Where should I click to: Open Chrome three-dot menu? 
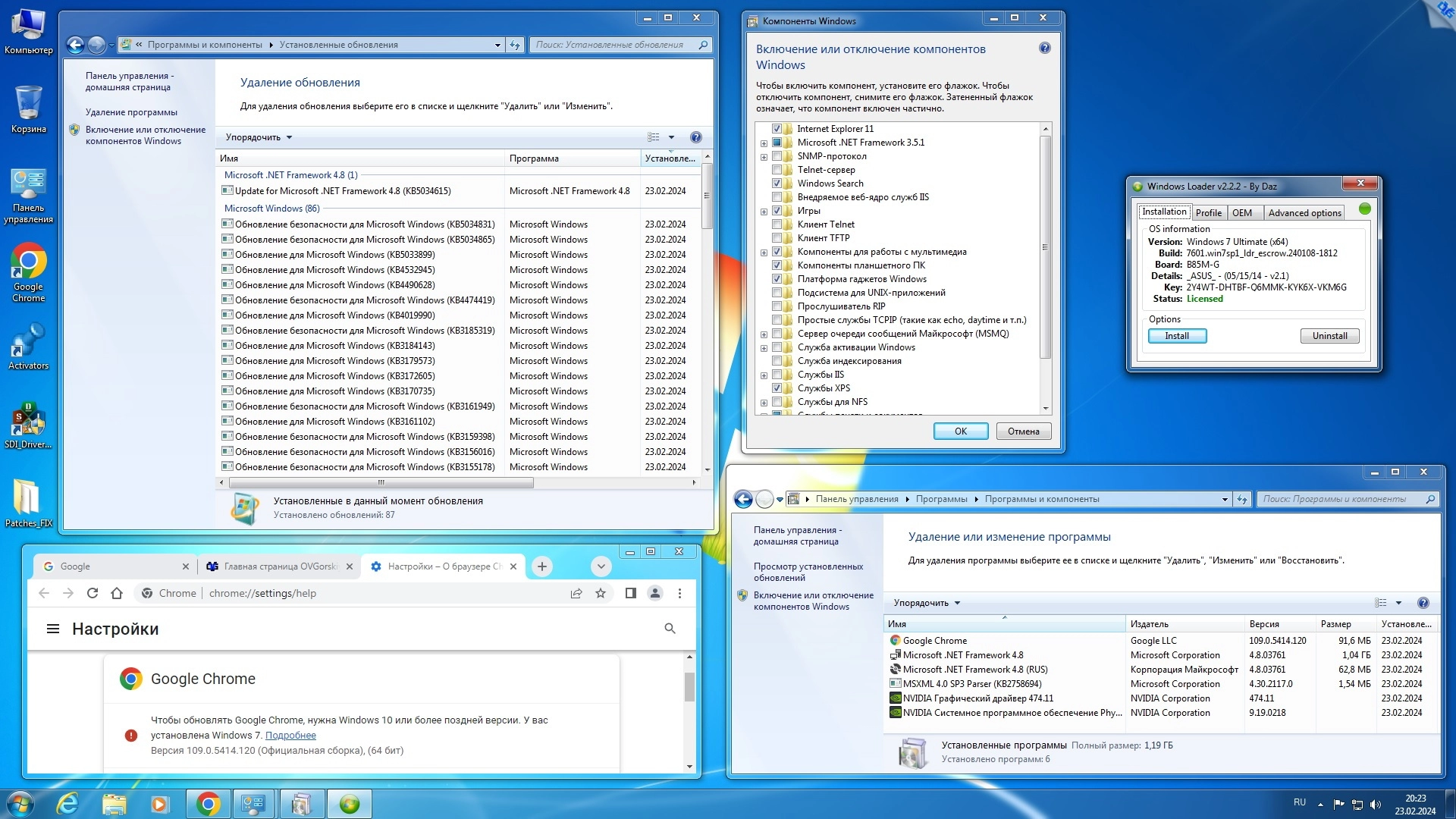click(679, 593)
